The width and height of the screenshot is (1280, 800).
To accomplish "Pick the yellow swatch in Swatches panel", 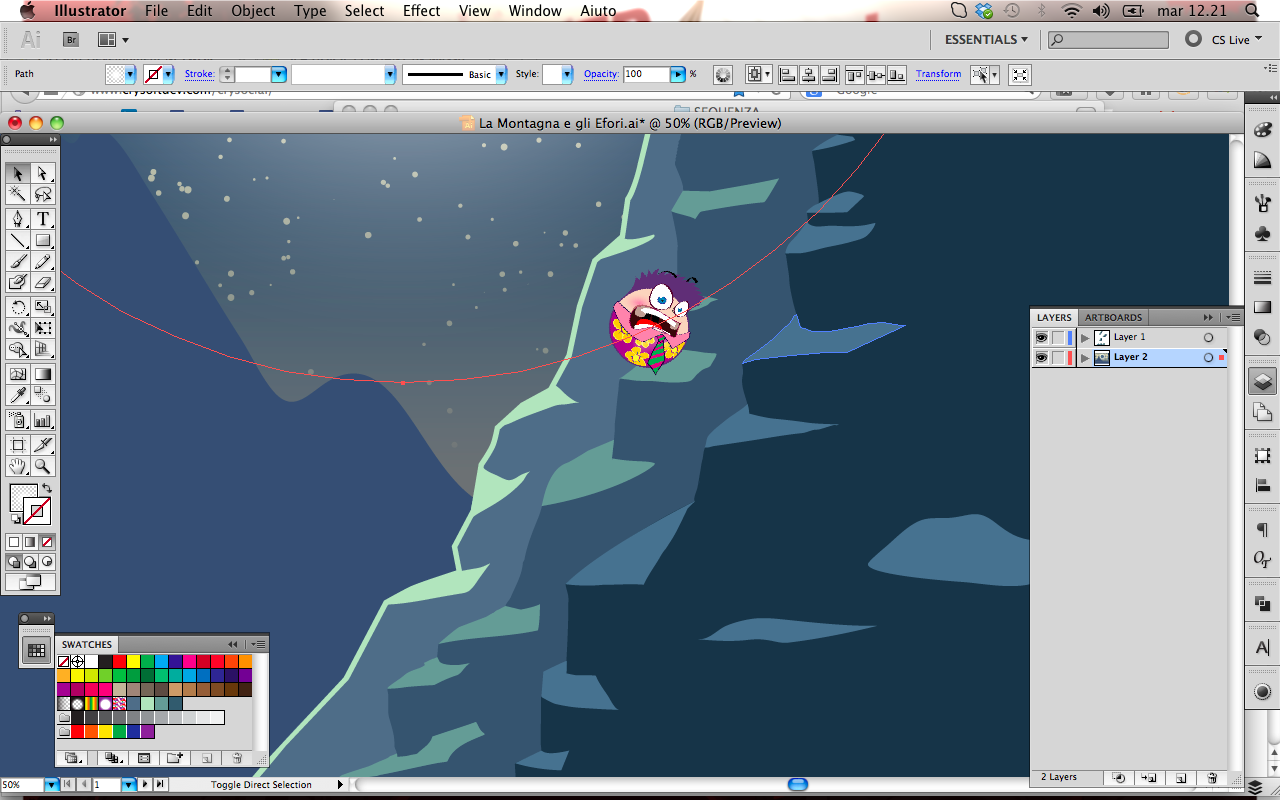I will click(x=133, y=661).
